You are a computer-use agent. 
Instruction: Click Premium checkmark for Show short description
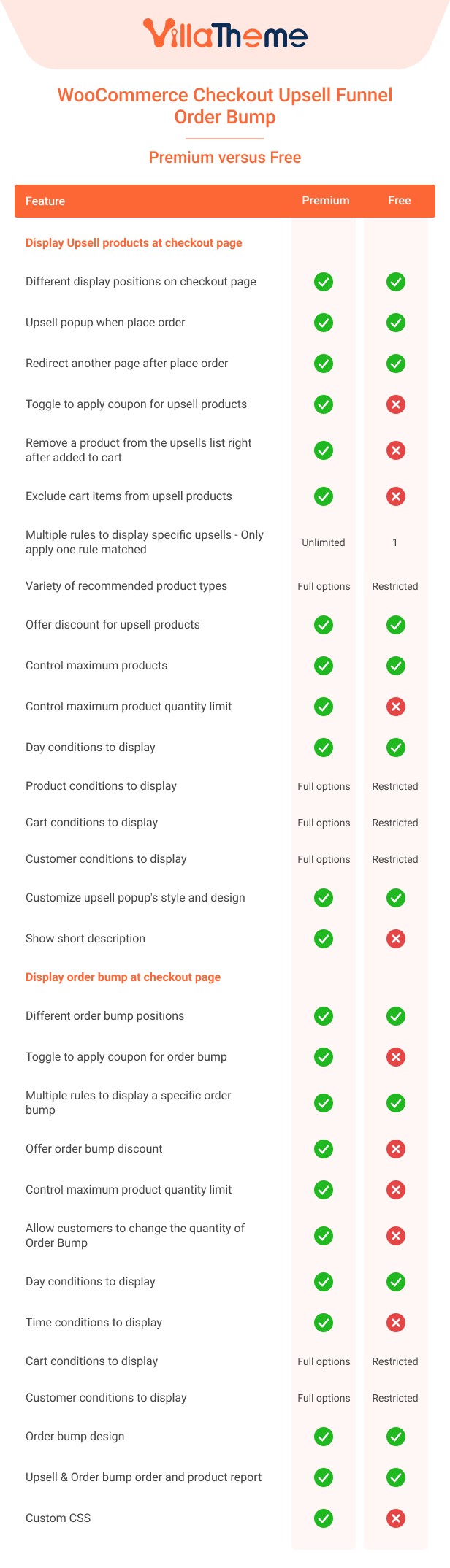324,939
